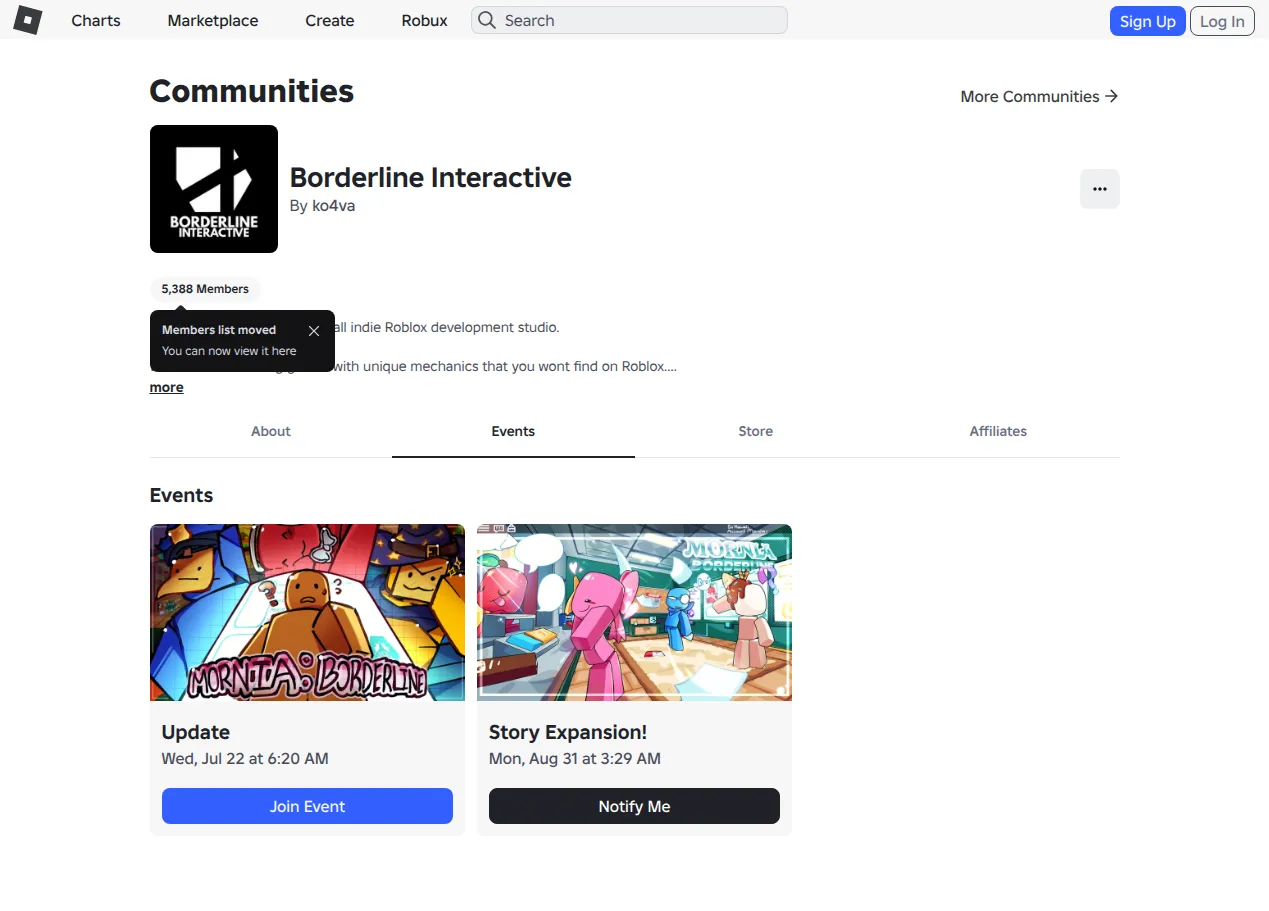Go to the Create page
Viewport: 1269px width, 911px height.
[x=330, y=20]
